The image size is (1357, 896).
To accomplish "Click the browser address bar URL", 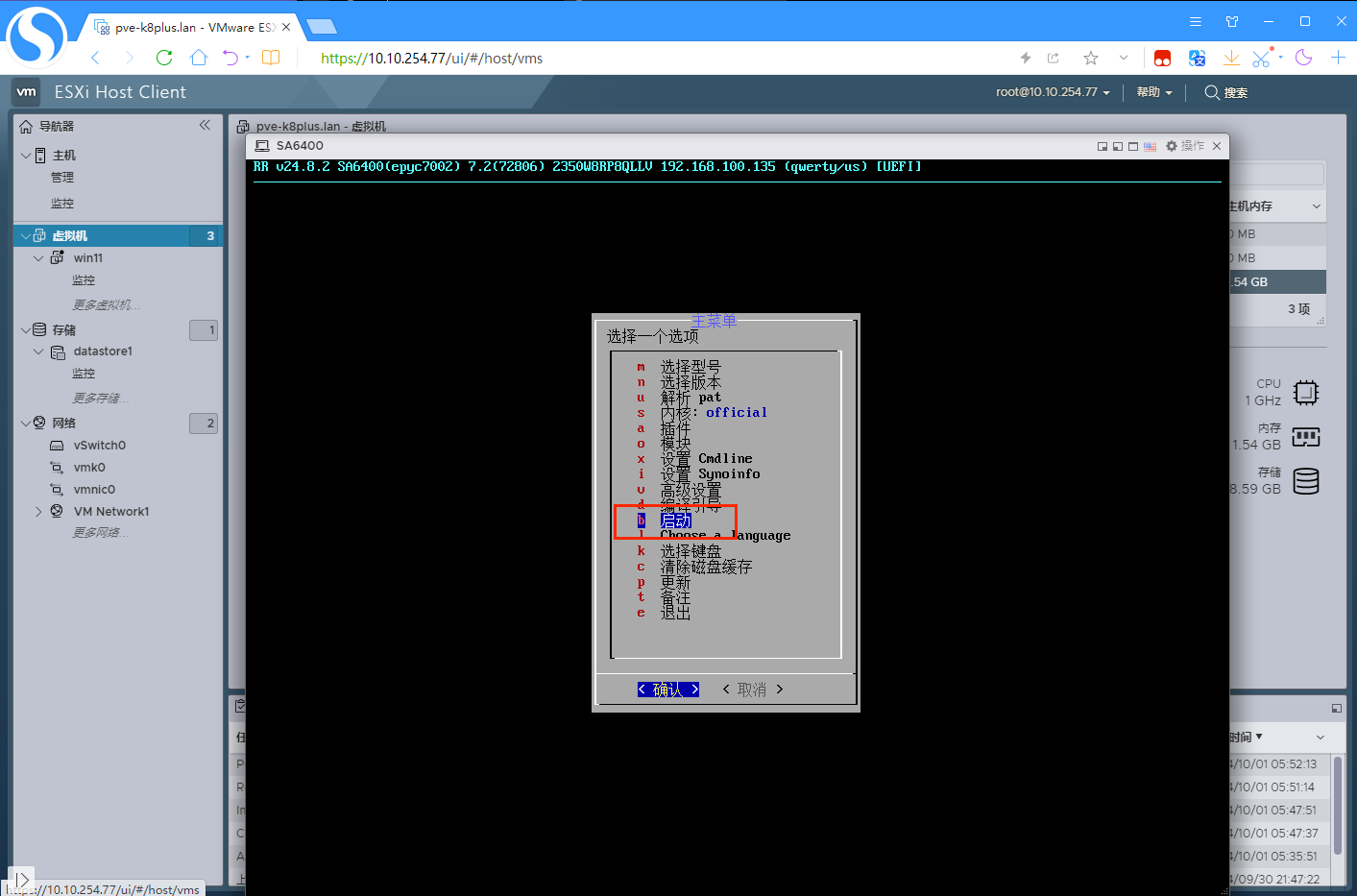I will [431, 59].
